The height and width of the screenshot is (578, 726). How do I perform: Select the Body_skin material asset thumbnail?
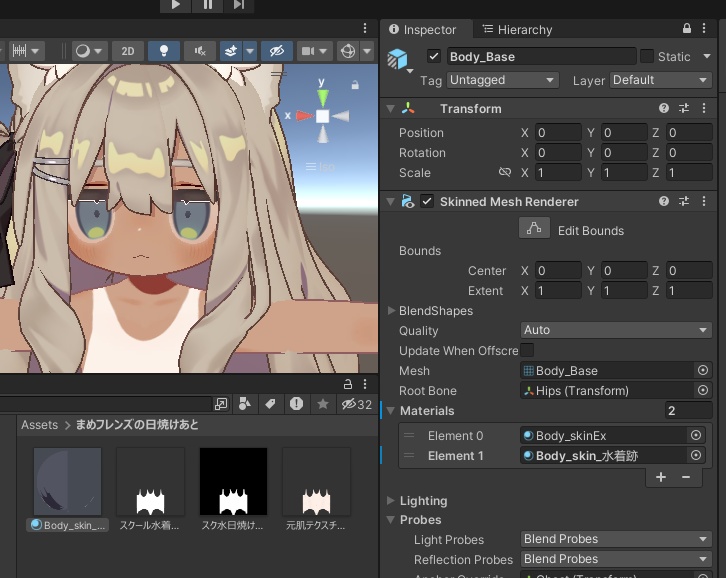click(67, 481)
